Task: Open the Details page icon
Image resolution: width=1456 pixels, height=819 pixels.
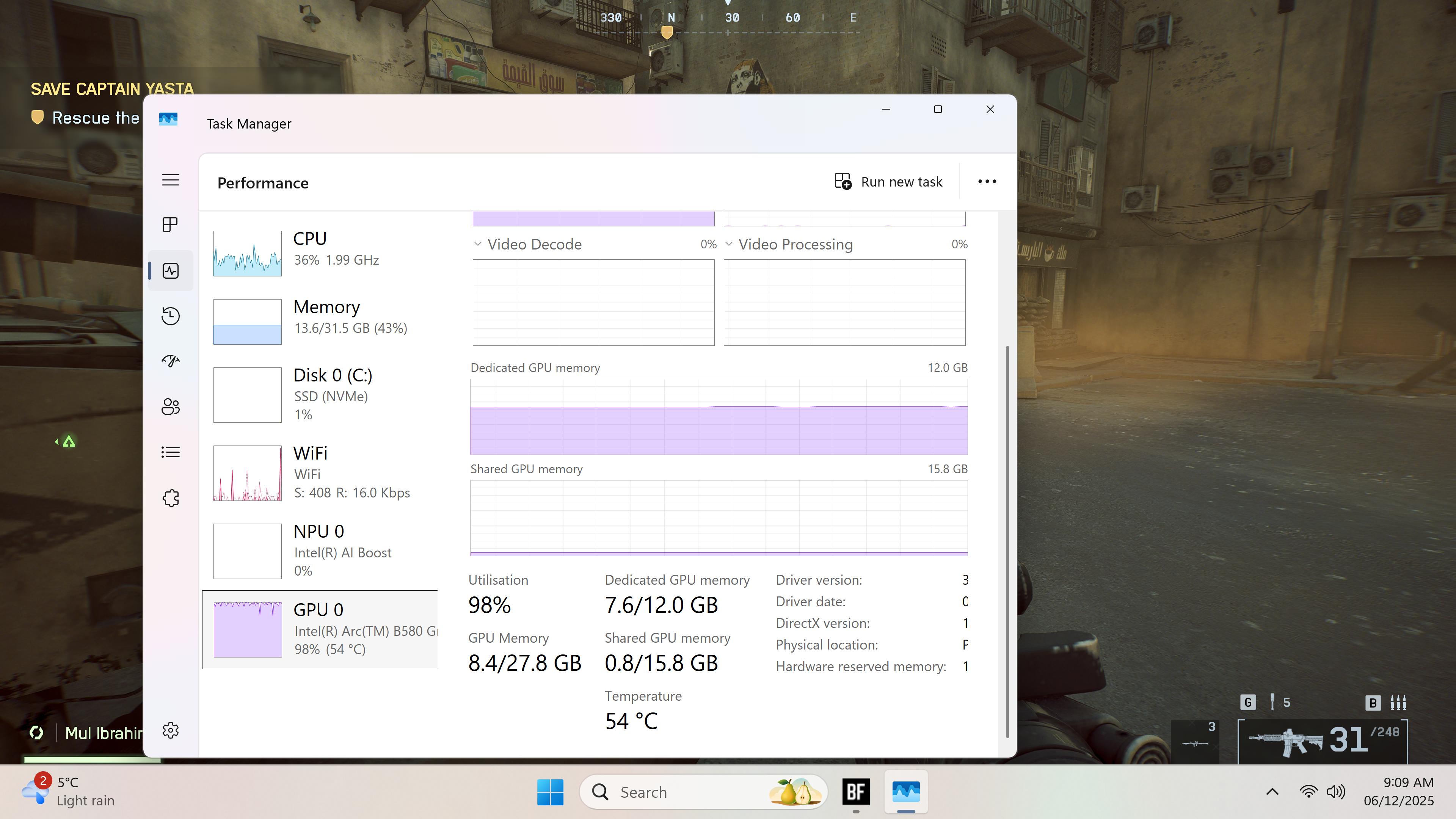Action: pos(171,452)
